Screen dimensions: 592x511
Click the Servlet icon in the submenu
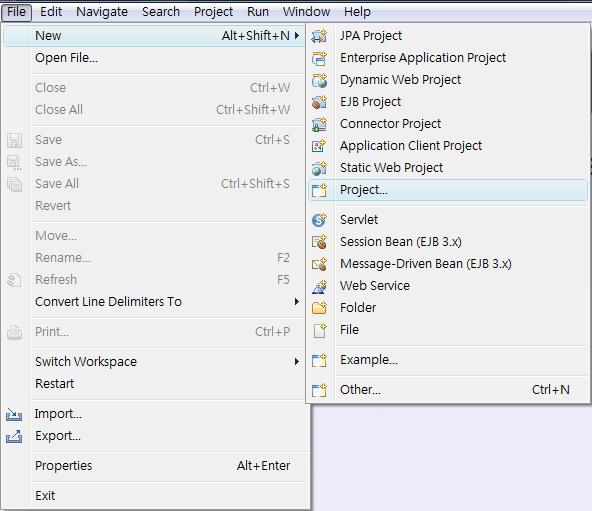click(x=319, y=220)
